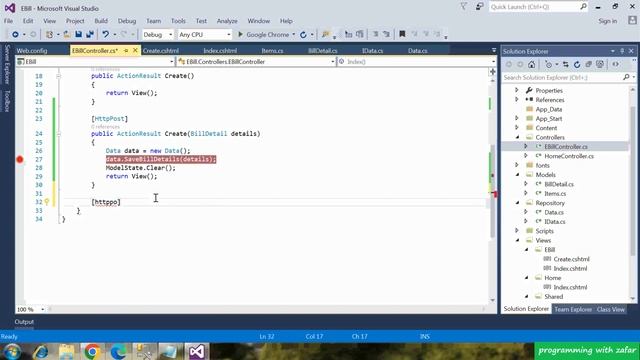
Task: Collapse the Create(BillDetail) outline on line 24
Action: click(58, 133)
